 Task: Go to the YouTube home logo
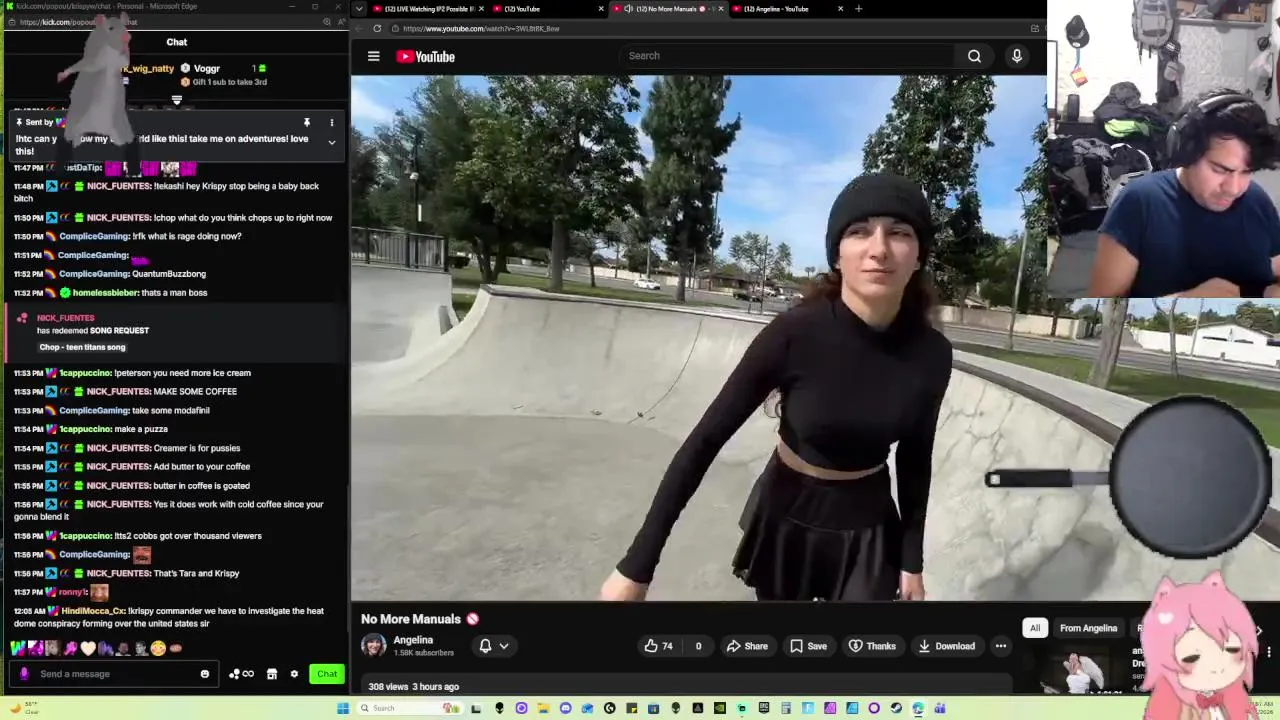[426, 57]
